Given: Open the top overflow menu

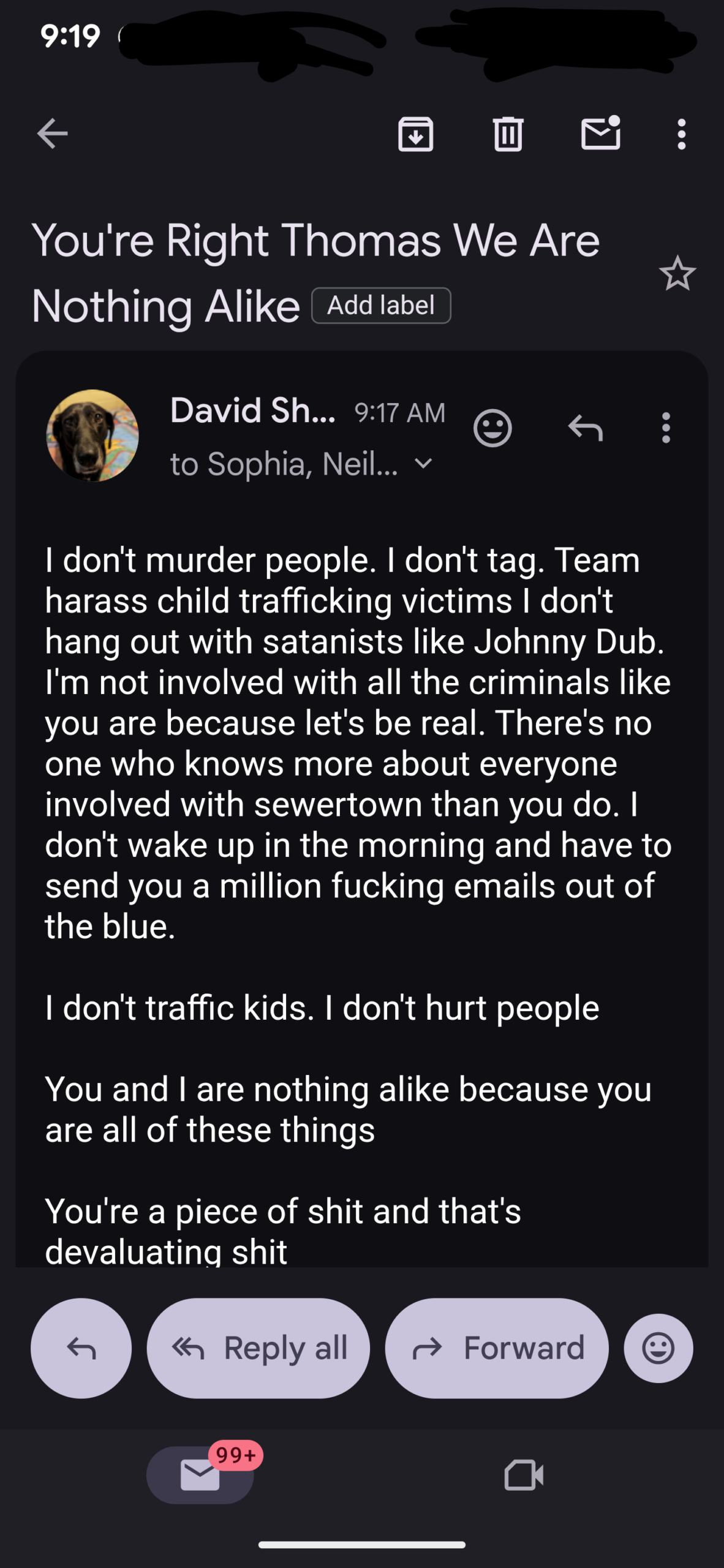Looking at the screenshot, I should 681,134.
